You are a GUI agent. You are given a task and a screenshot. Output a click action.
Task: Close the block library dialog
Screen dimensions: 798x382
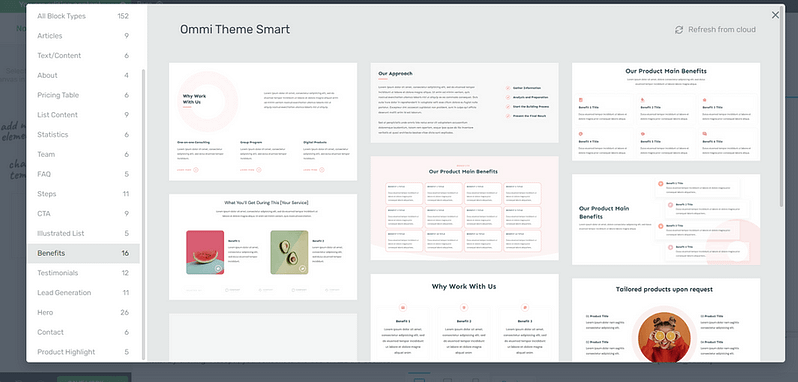click(775, 15)
